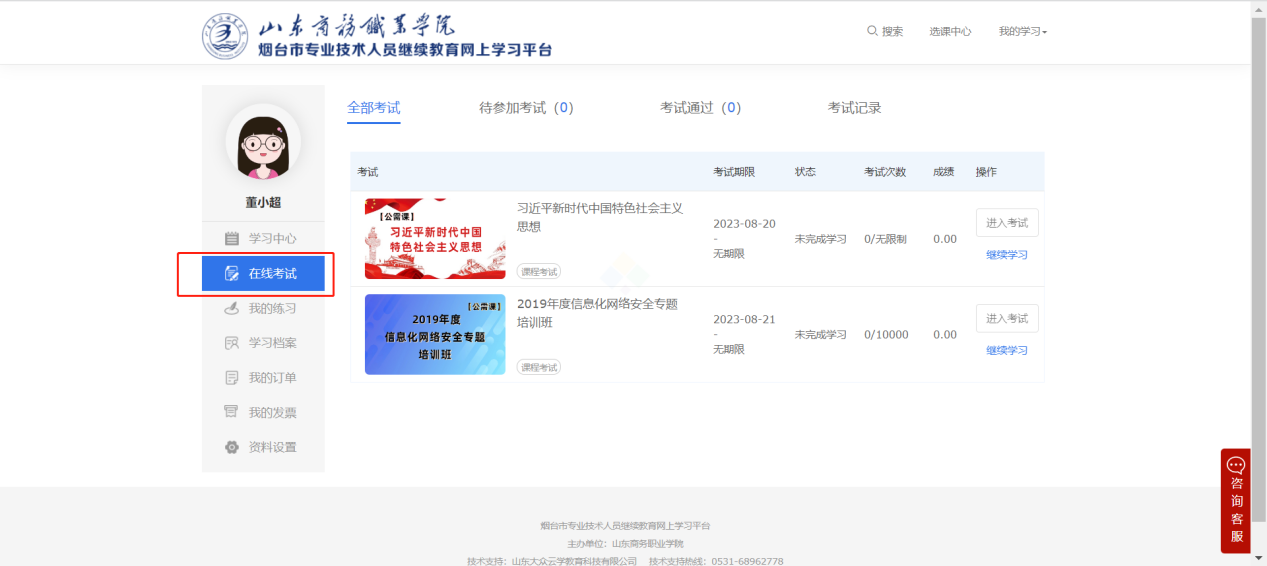Open the 咨询客服 chat bubble widget
1267x566 pixels.
(x=1236, y=500)
